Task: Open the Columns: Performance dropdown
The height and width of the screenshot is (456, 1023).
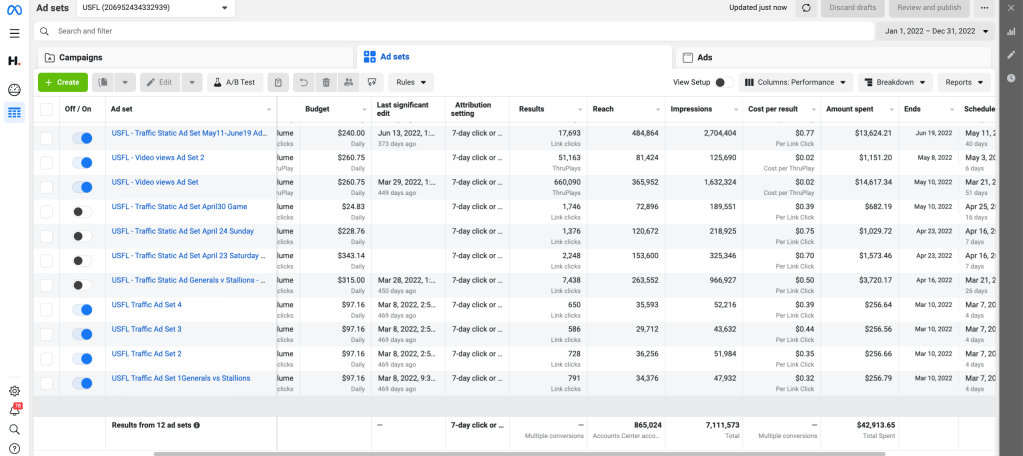Action: [x=796, y=82]
